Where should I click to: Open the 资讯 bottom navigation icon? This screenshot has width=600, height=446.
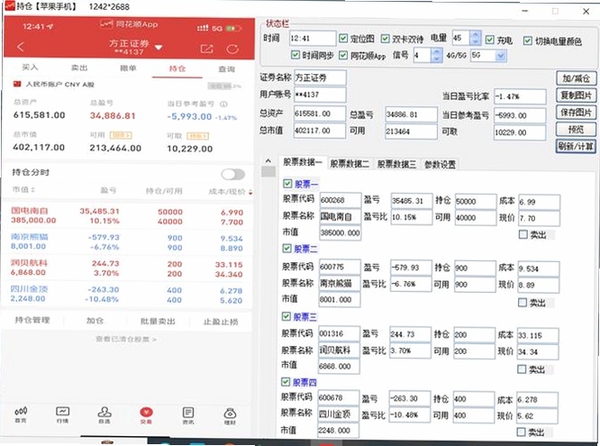click(188, 415)
